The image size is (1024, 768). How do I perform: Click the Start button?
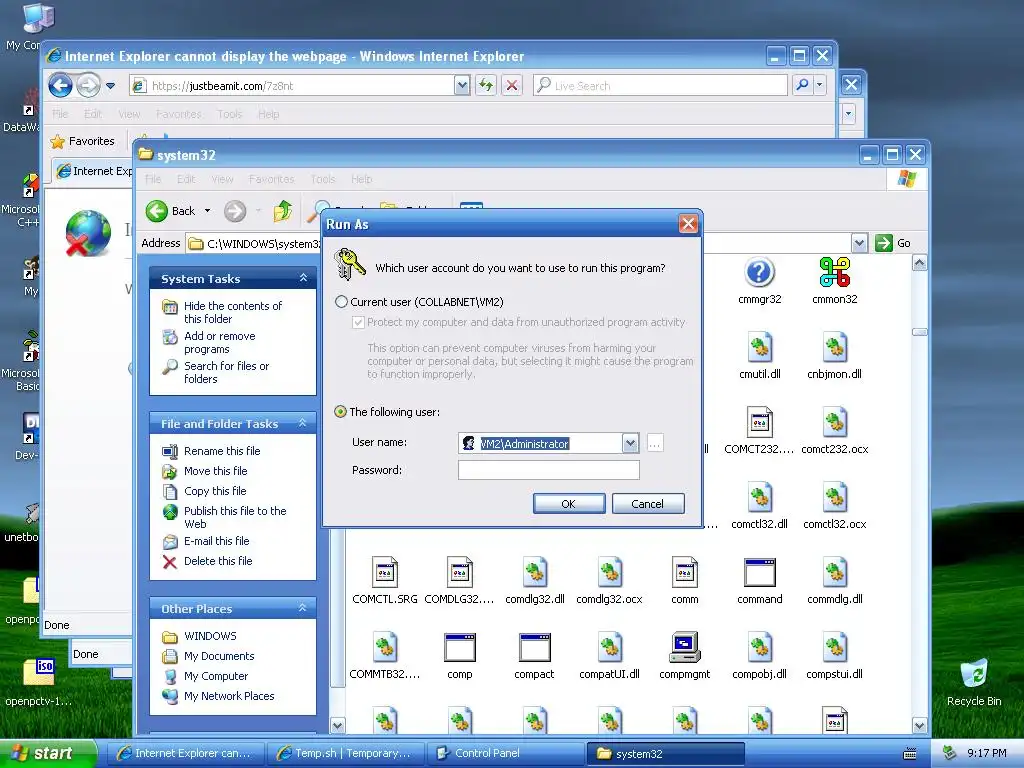[x=48, y=753]
